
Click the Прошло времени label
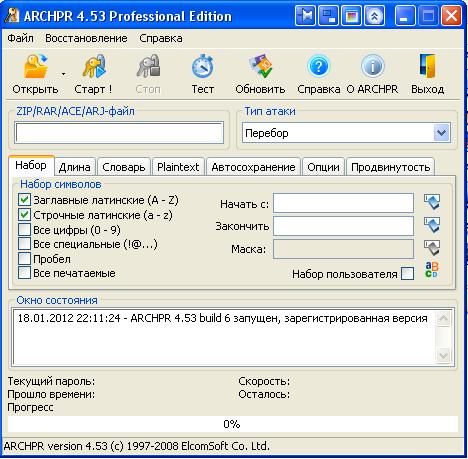pos(51,394)
